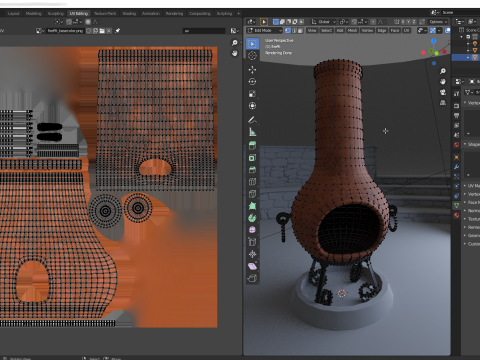Select the Edge Slide tool

tap(252, 242)
